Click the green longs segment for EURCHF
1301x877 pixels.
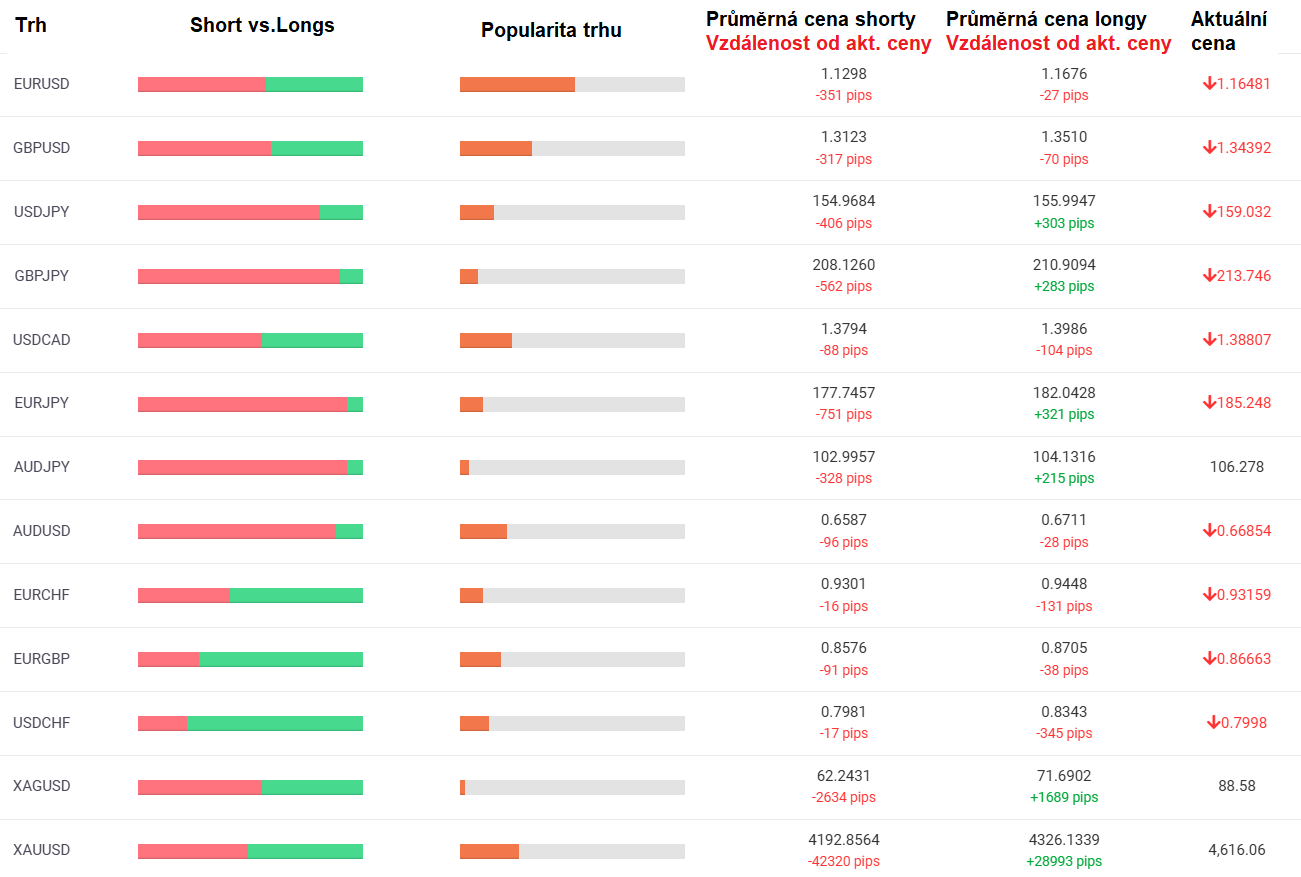(x=296, y=595)
